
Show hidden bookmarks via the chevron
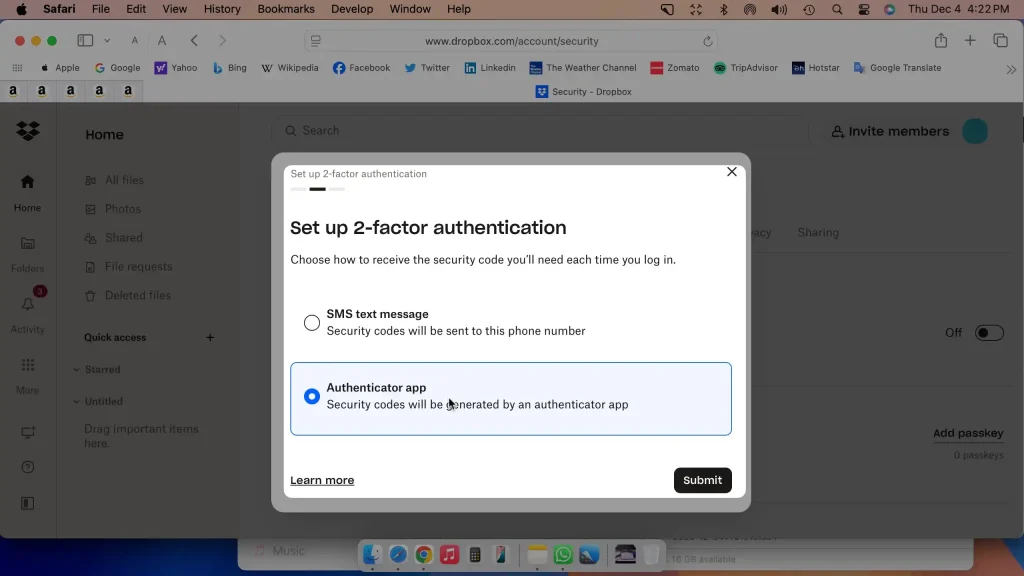[x=1011, y=68]
